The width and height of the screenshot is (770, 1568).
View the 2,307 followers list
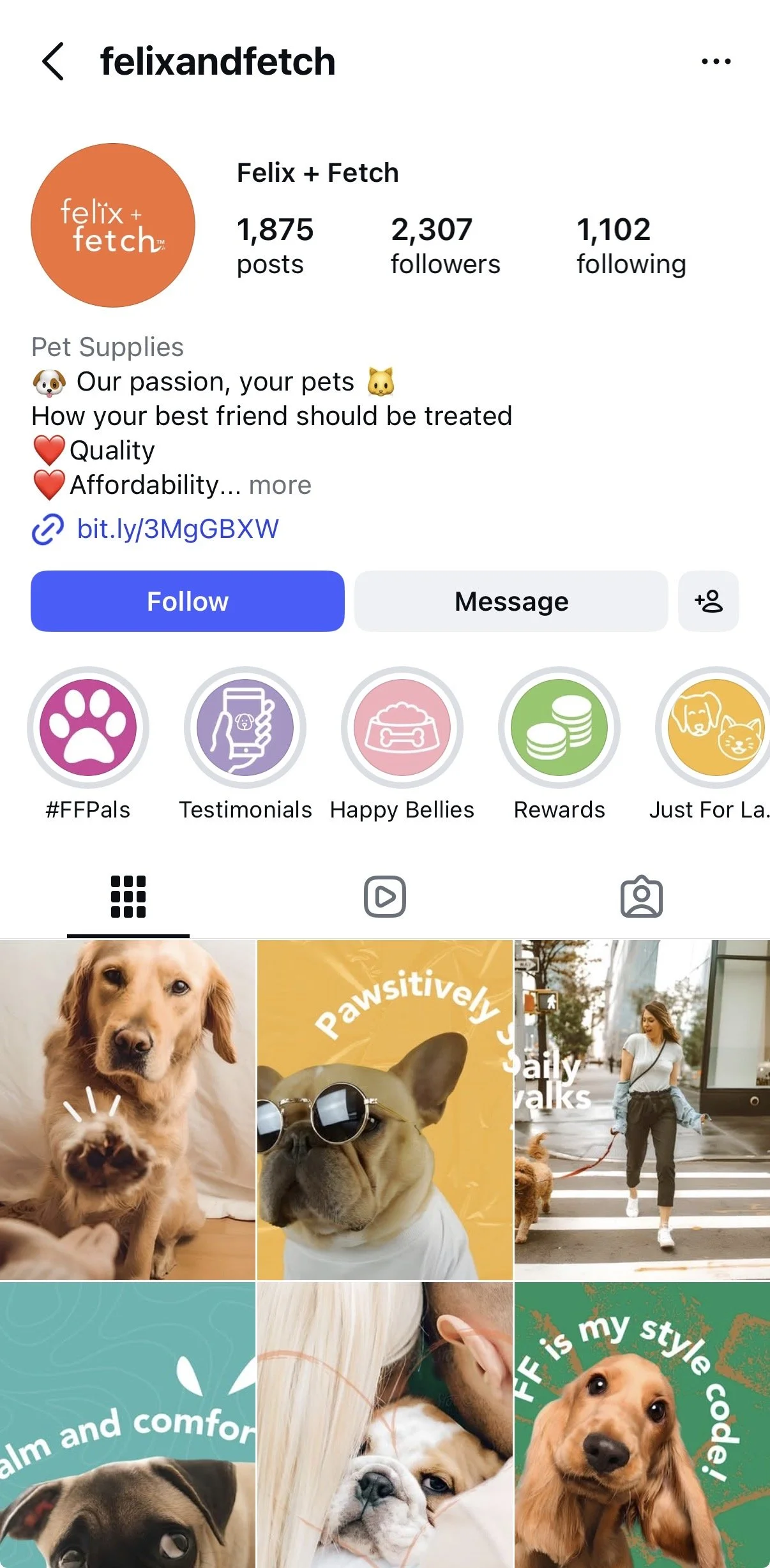coord(446,246)
